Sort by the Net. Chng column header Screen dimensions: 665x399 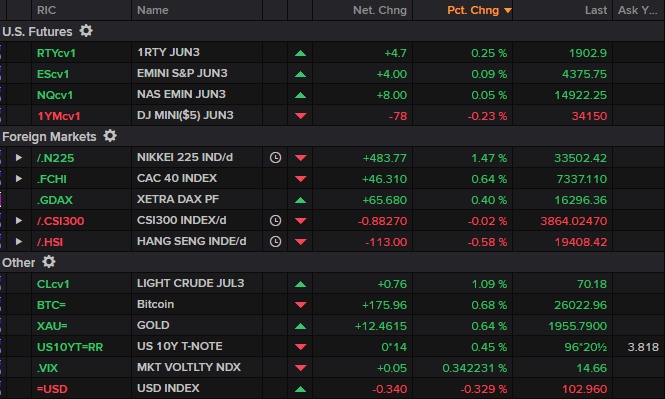pyautogui.click(x=380, y=10)
